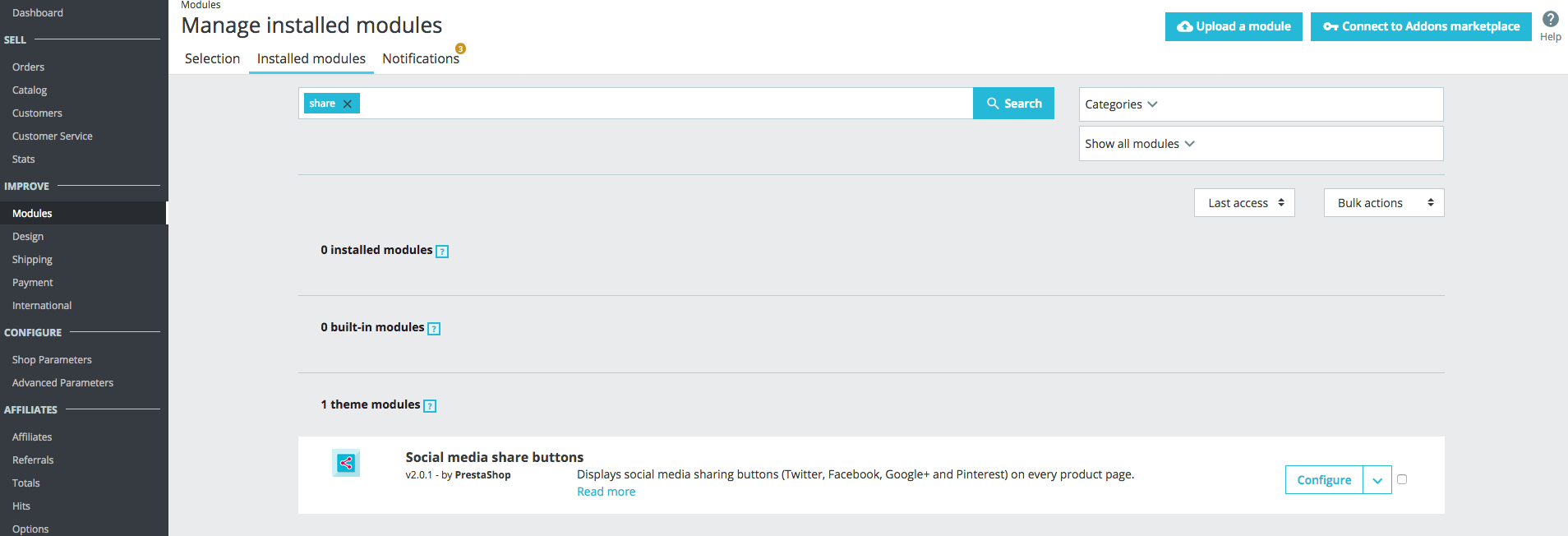Open the Show all modules dropdown

click(x=1261, y=144)
